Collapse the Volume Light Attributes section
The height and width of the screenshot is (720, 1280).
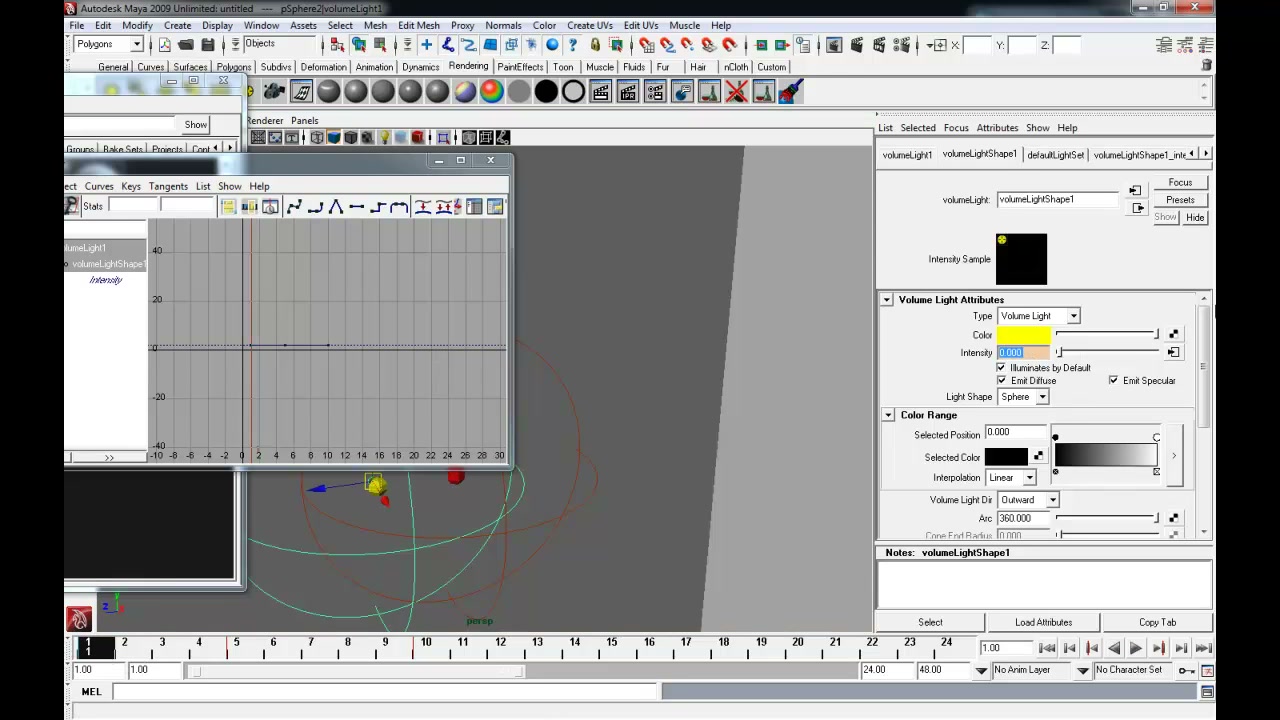click(887, 300)
